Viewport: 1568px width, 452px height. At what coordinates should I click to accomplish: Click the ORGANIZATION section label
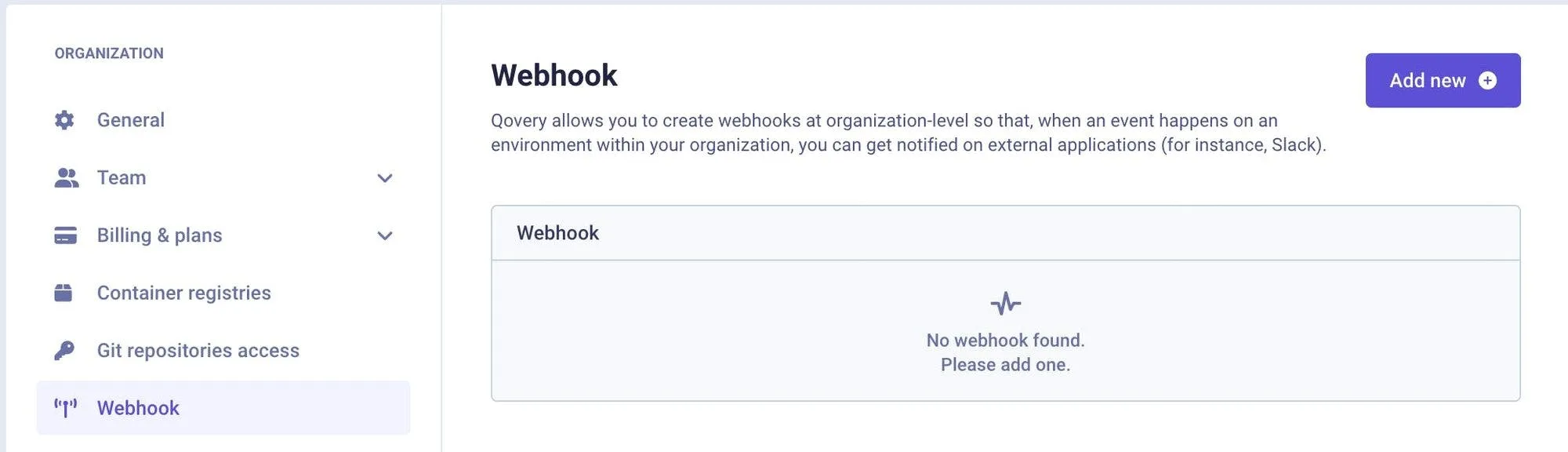(109, 53)
